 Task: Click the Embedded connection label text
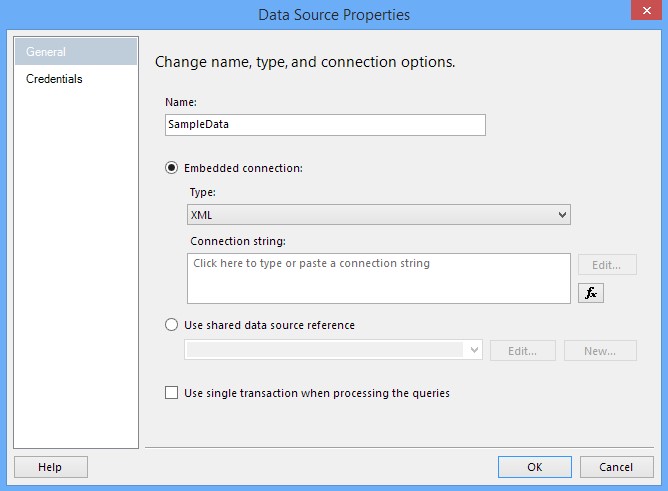point(243,168)
